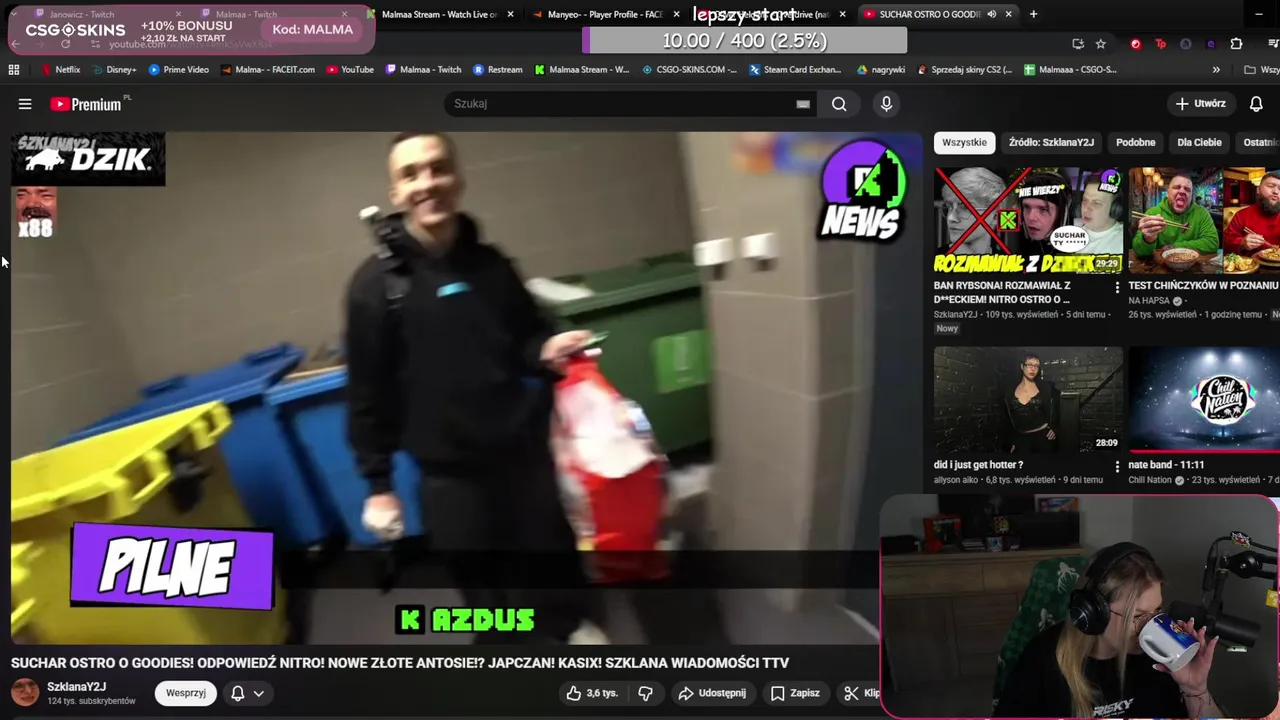The image size is (1280, 720).
Task: Bookmark this page with the star icon
Action: [x=1101, y=44]
